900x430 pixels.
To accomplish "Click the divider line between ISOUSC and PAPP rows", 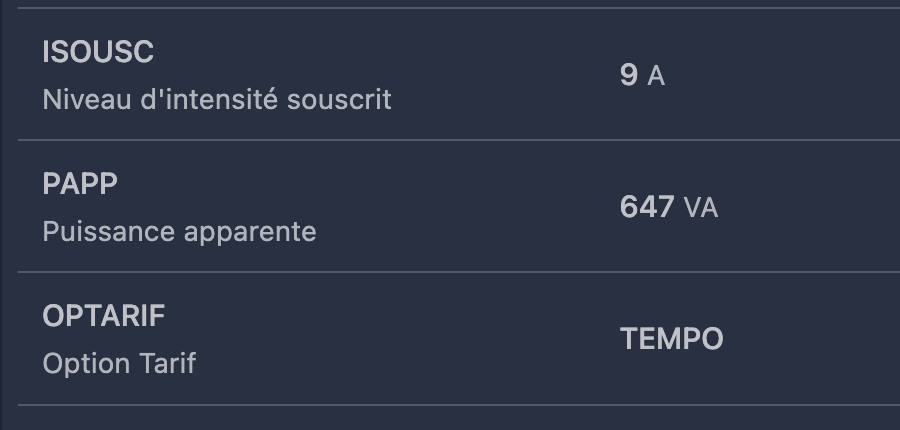I will pyautogui.click(x=459, y=140).
